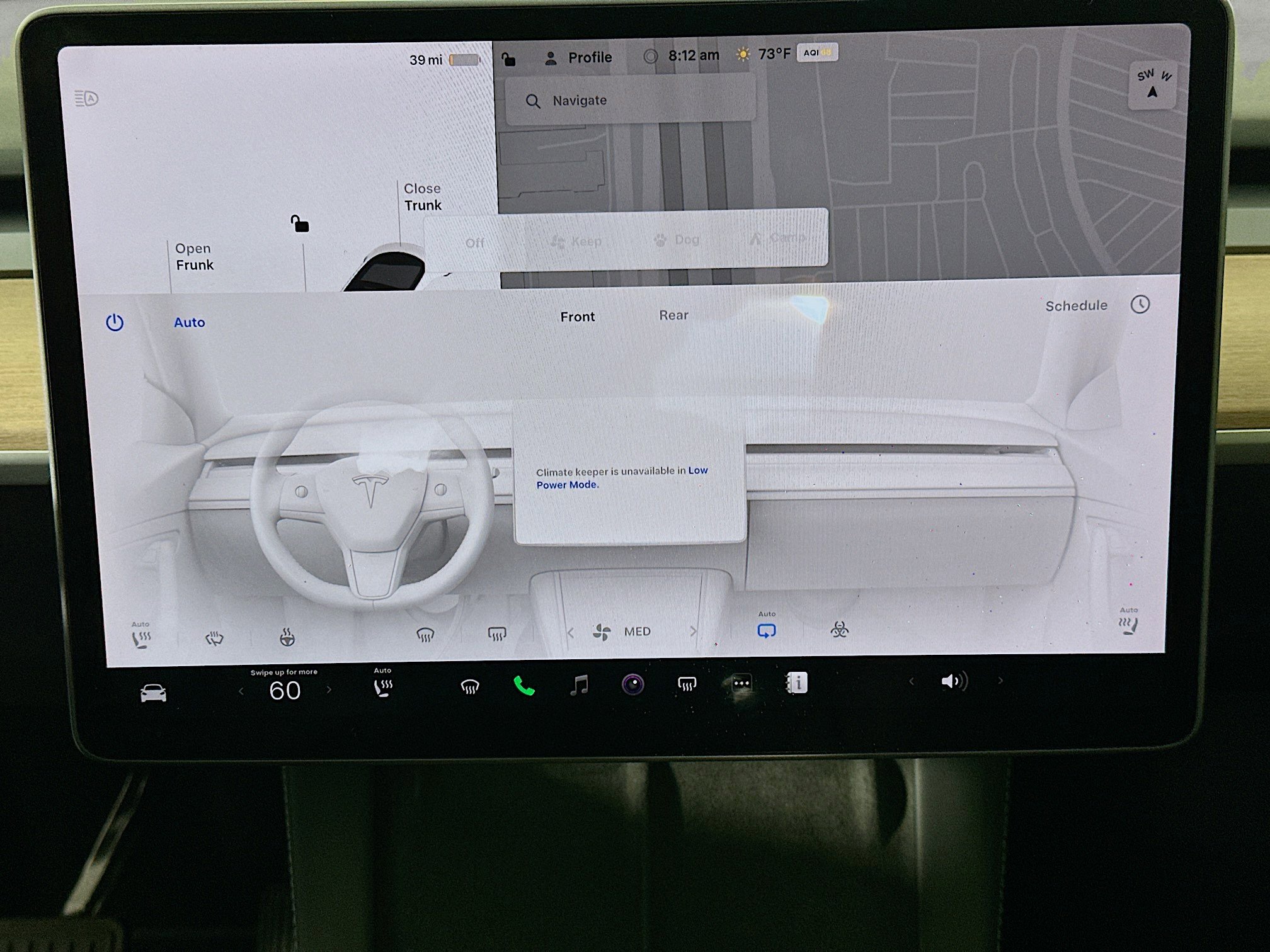Increase fan speed with right arrow
Viewport: 1270px width, 952px height.
click(694, 631)
